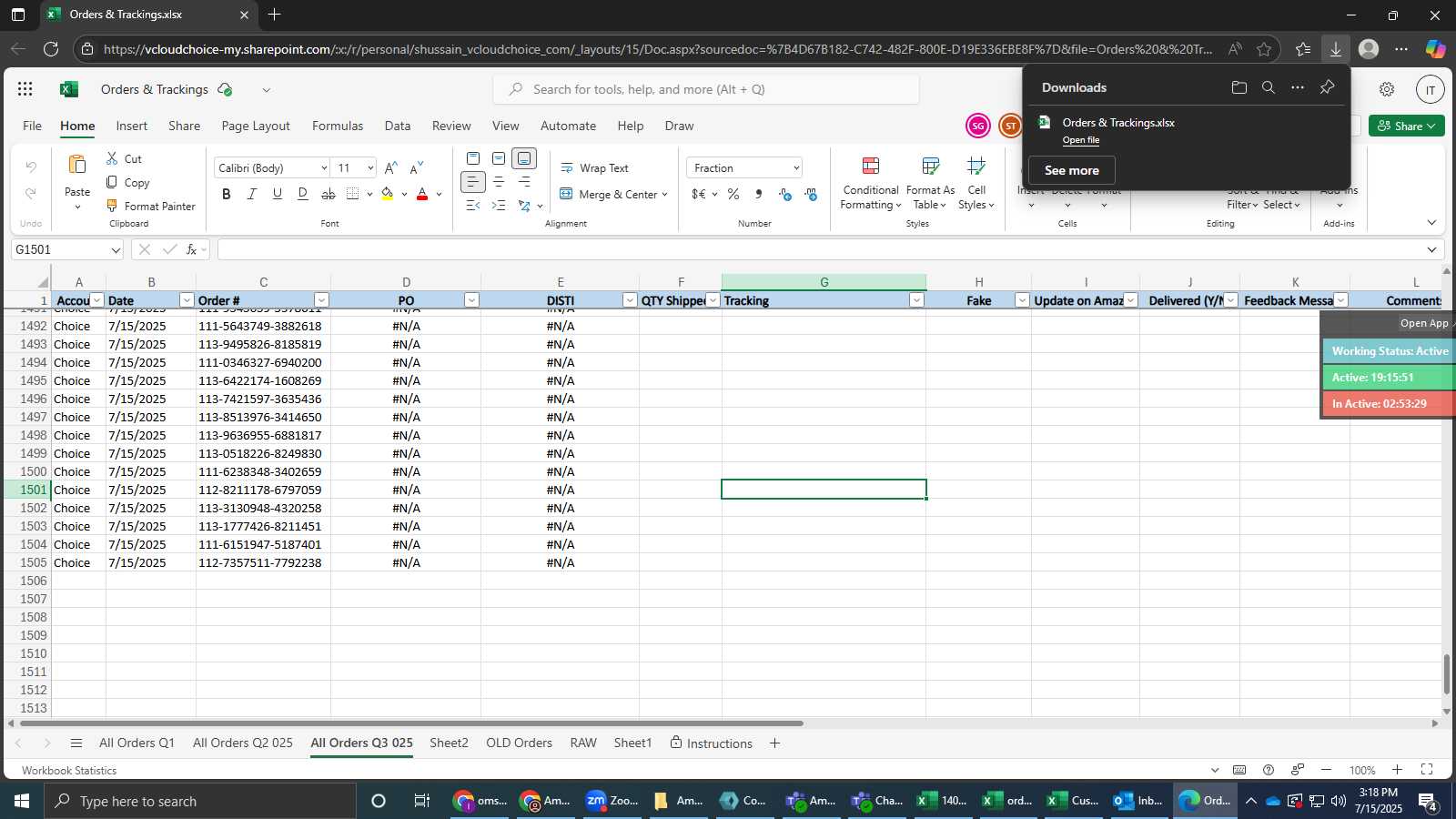Click the Percent Style icon
This screenshot has width=1456, height=819.
(x=733, y=194)
